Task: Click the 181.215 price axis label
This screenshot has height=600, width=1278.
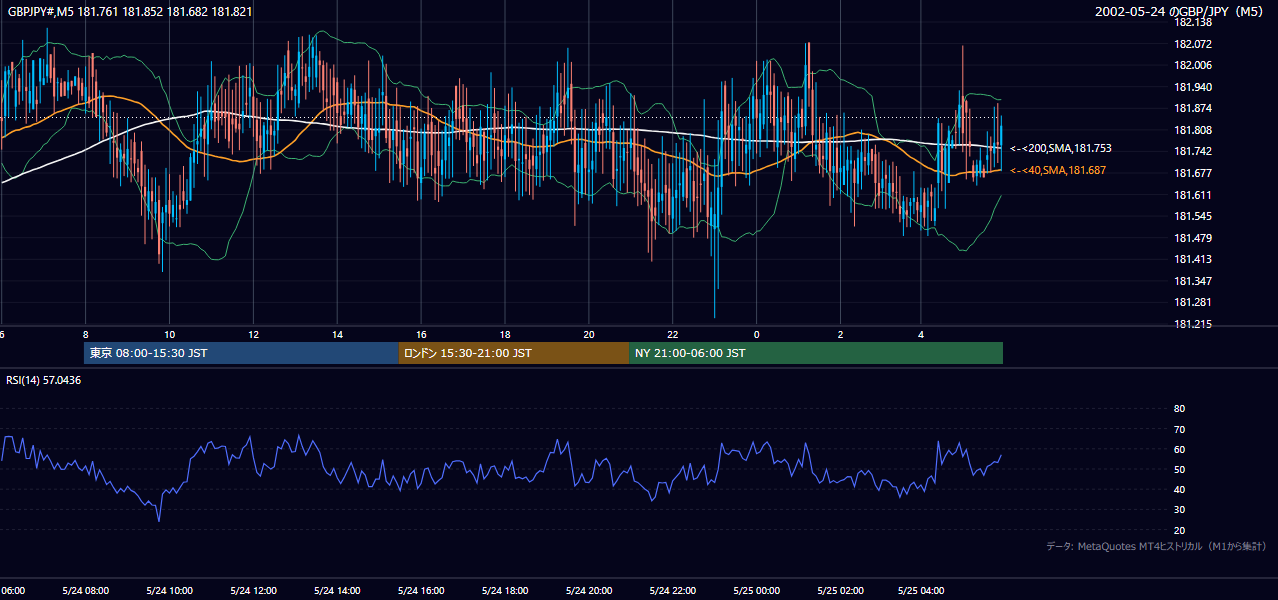Action: point(1192,325)
